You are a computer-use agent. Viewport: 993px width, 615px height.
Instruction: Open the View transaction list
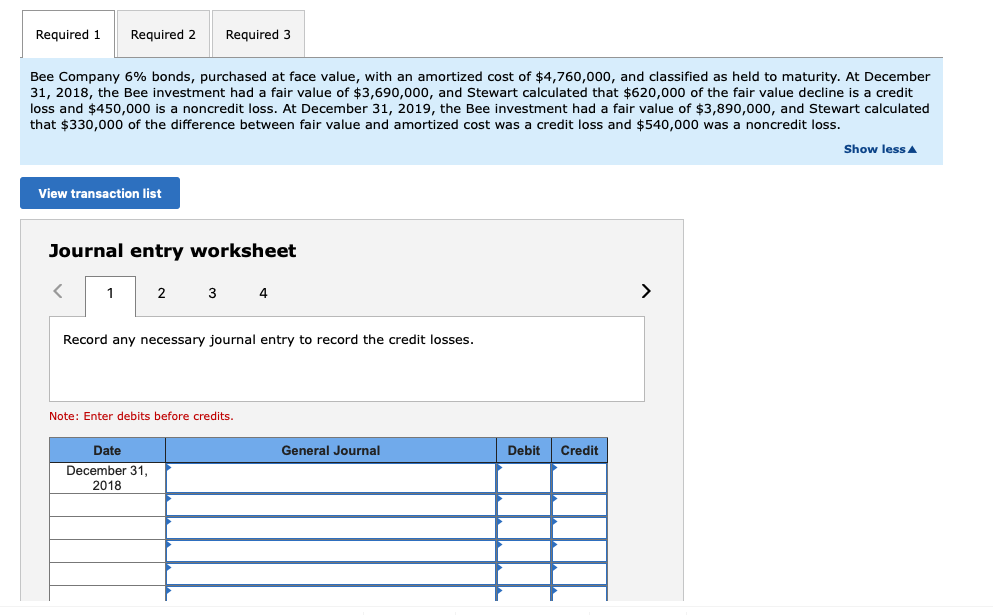[100, 193]
